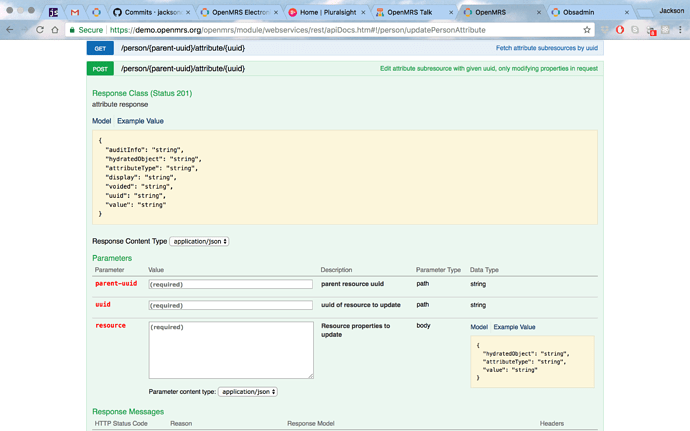The width and height of the screenshot is (690, 431).
Task: Switch to the pinned OpenMRS logo tab
Action: (96, 12)
